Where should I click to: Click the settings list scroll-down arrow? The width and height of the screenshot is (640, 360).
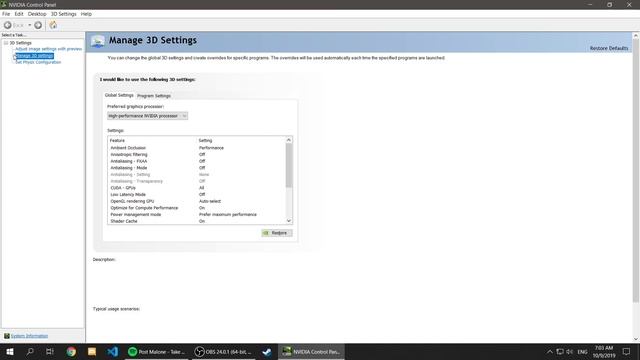click(x=289, y=221)
